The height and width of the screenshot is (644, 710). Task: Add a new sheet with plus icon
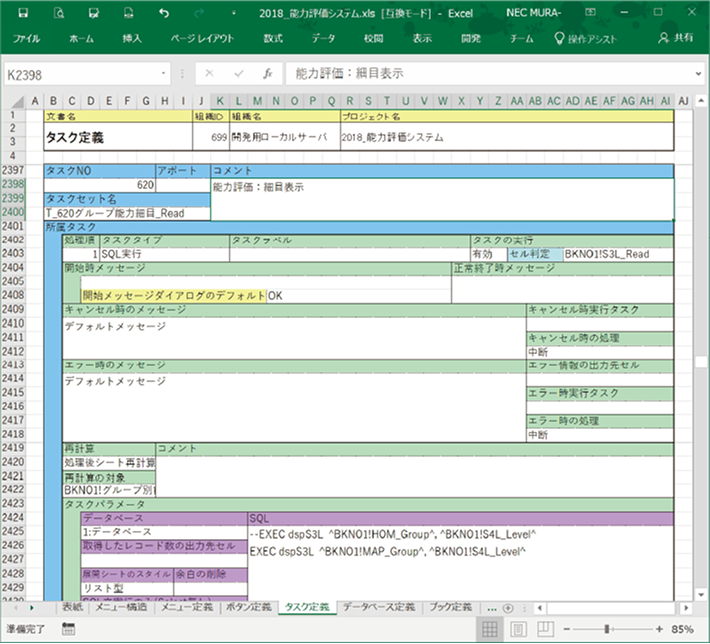click(507, 607)
